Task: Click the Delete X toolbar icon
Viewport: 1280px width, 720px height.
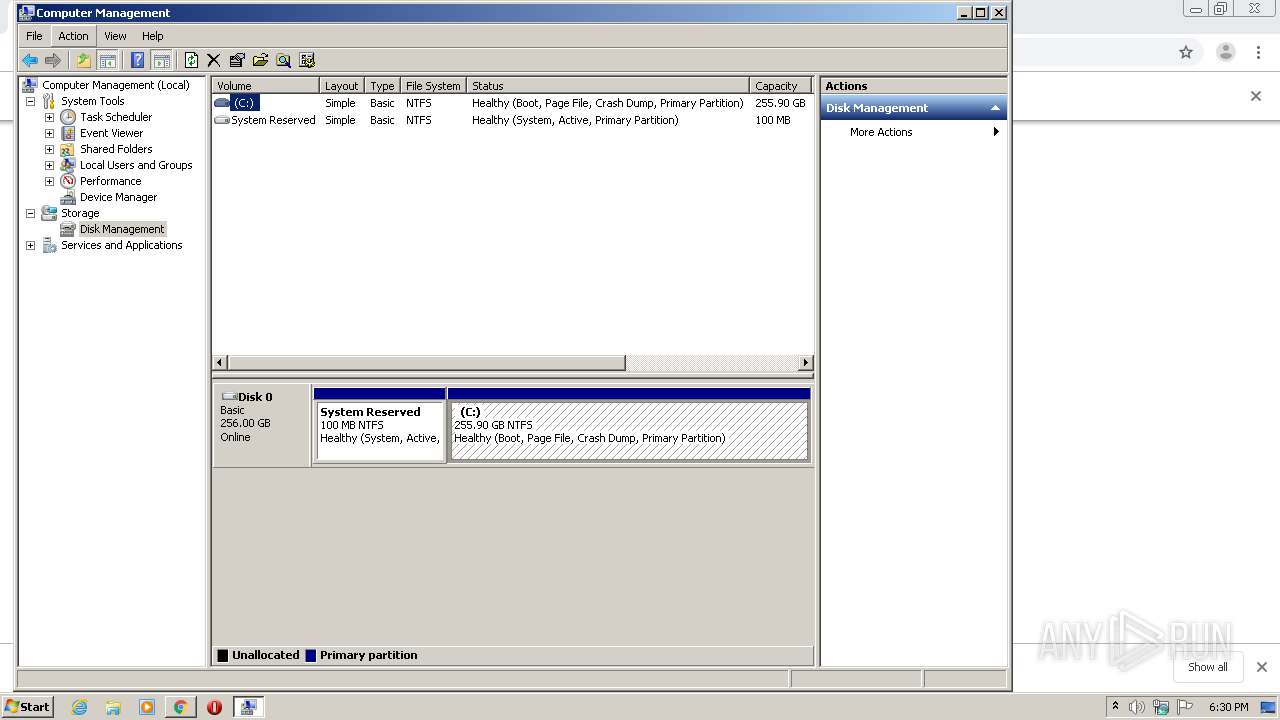Action: (213, 60)
